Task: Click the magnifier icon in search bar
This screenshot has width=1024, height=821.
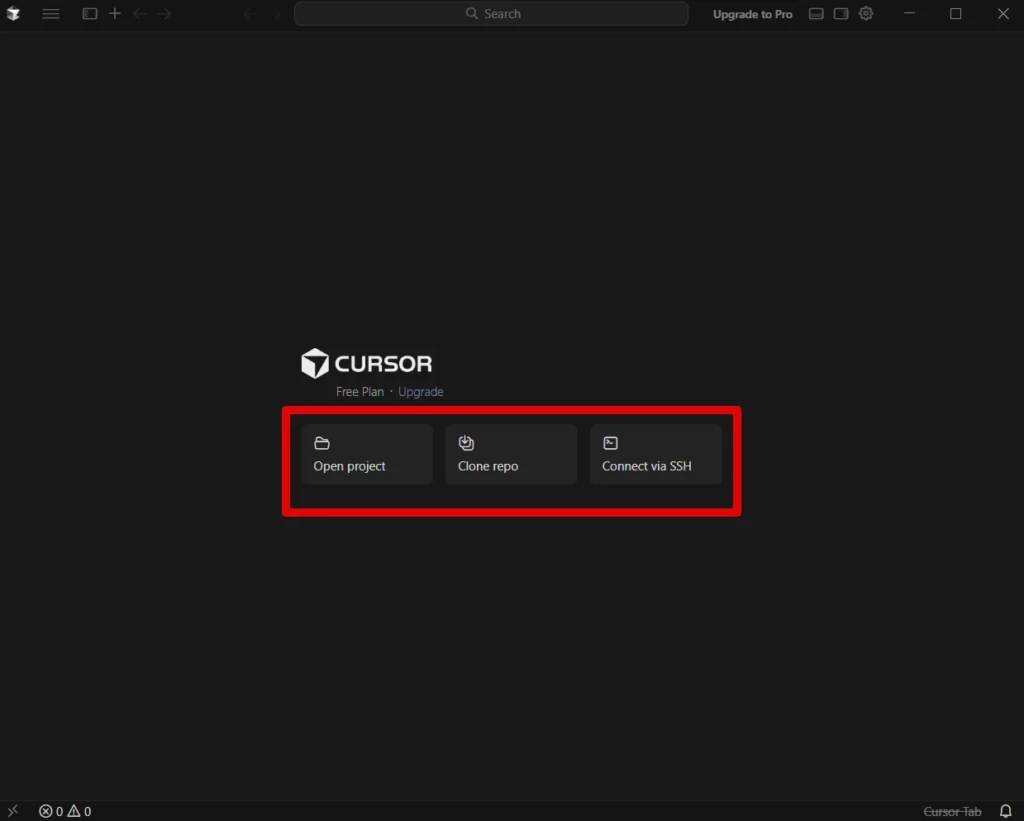Action: [x=472, y=14]
